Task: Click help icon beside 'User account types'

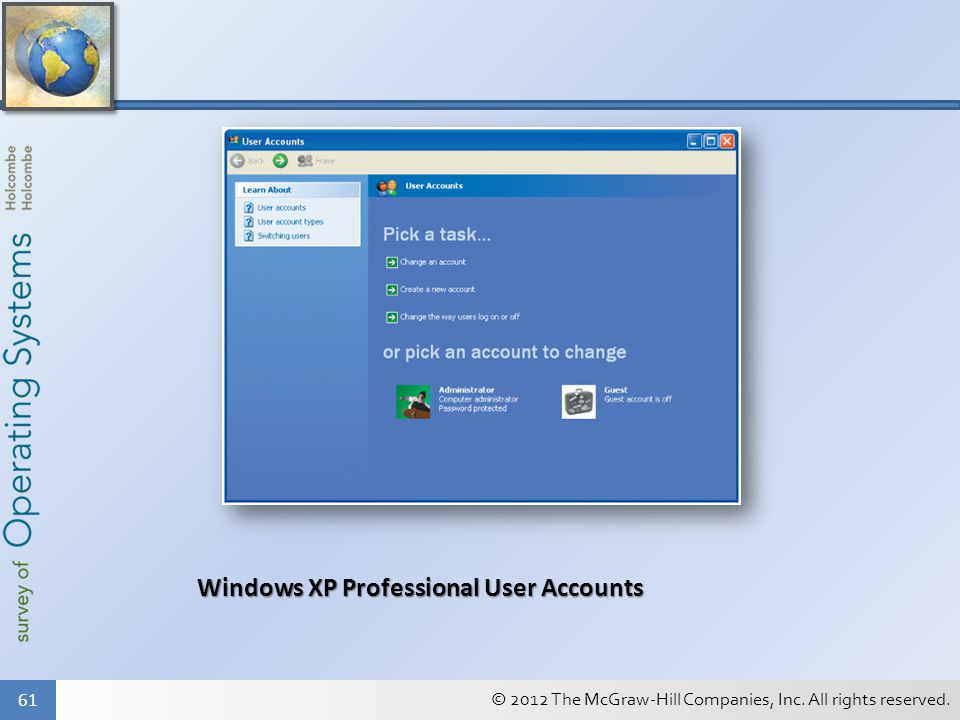Action: click(249, 222)
